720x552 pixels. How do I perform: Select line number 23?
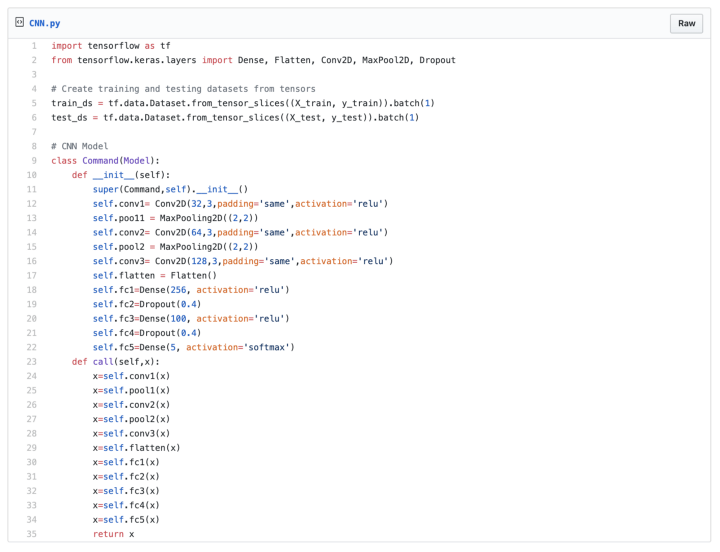click(x=32, y=362)
